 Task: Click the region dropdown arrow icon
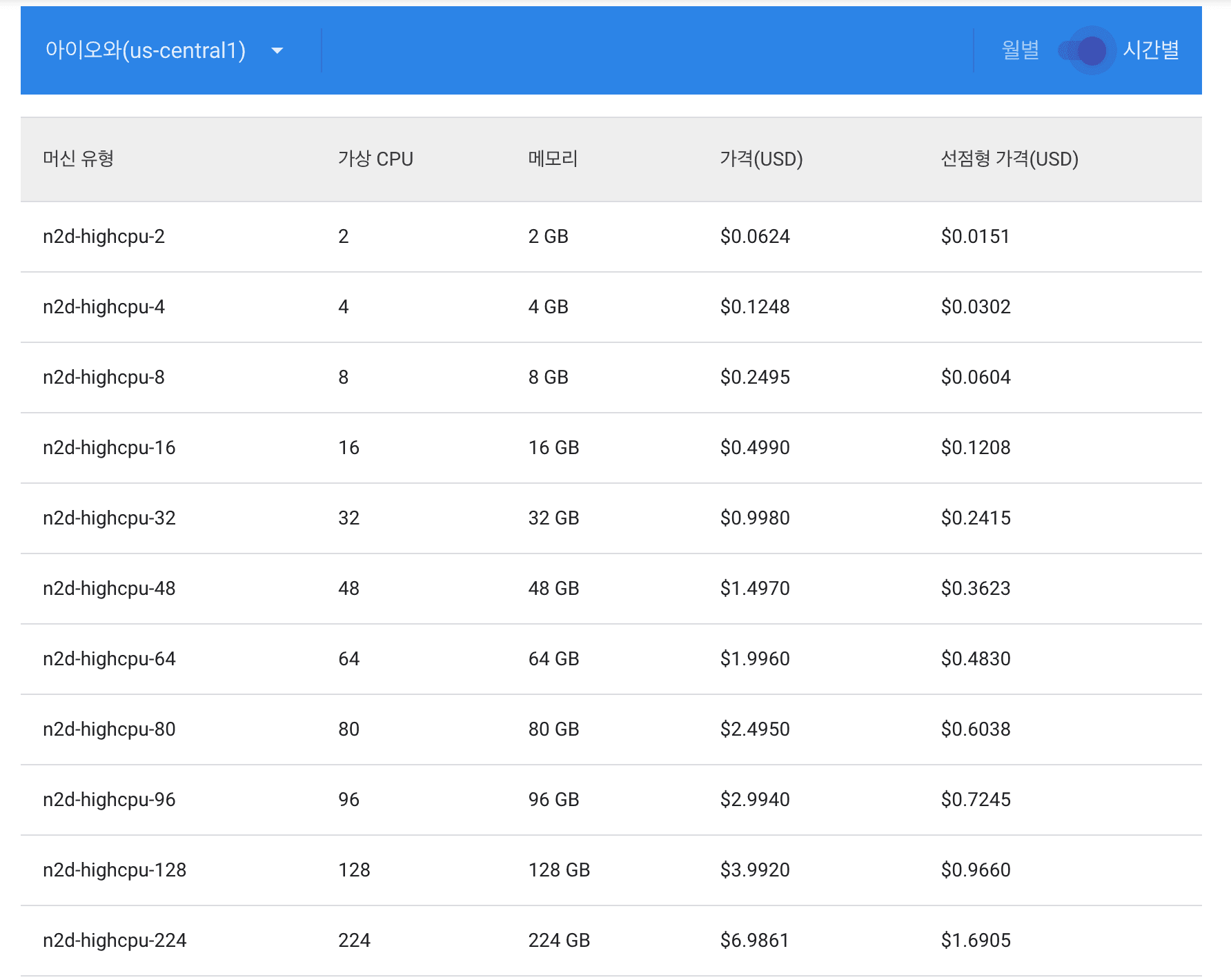[277, 50]
